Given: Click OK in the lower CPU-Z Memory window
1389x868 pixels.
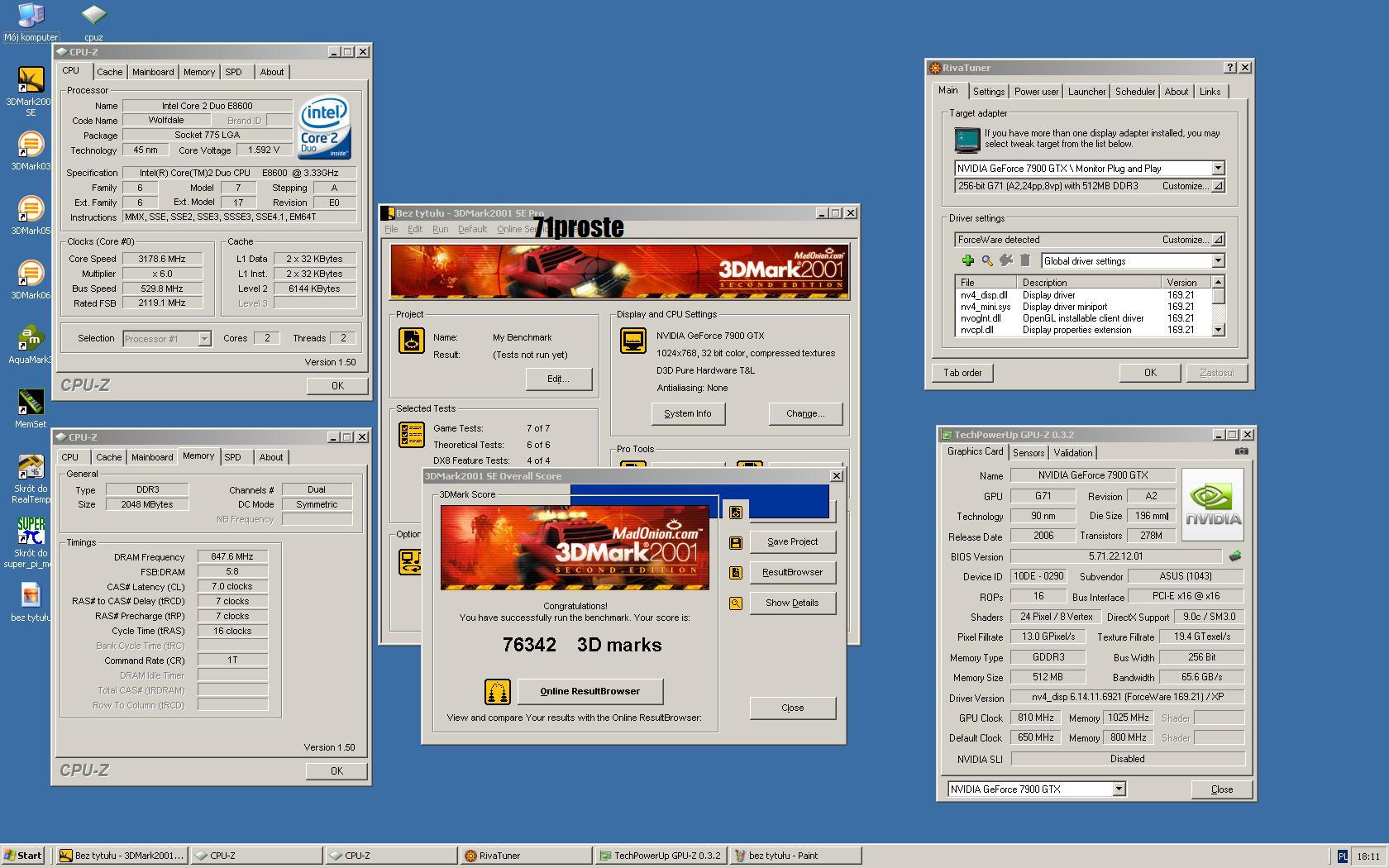Looking at the screenshot, I should point(336,771).
